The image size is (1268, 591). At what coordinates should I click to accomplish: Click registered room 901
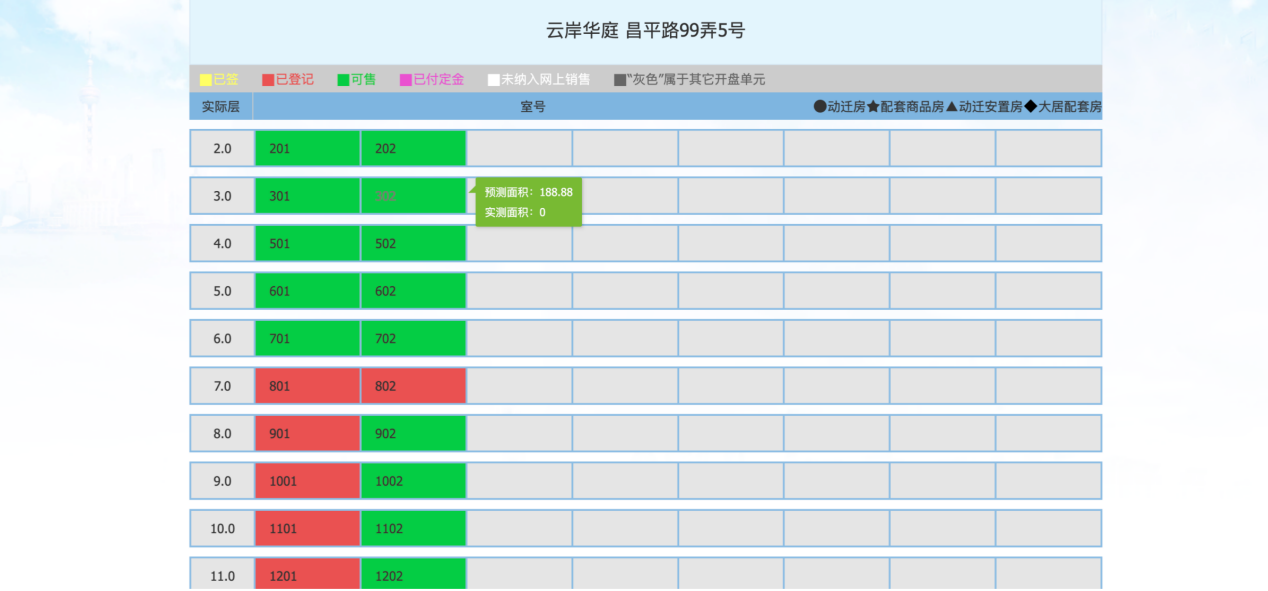(x=307, y=433)
